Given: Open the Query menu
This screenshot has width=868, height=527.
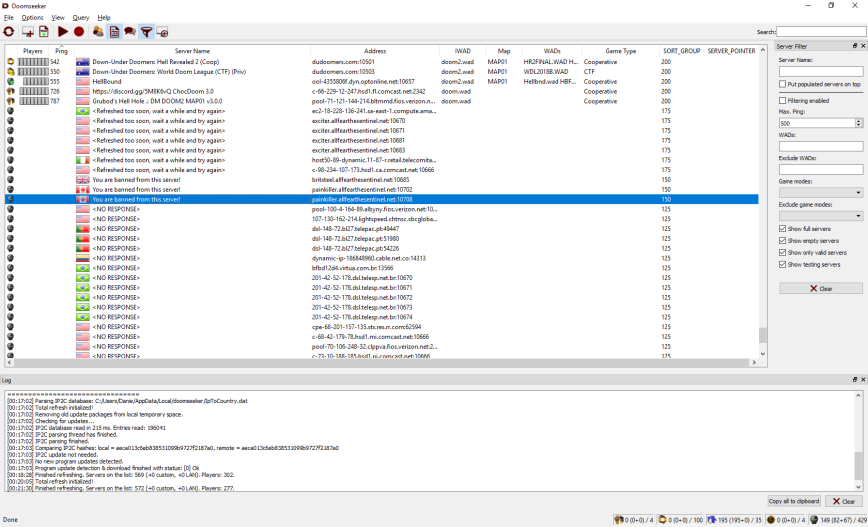Looking at the screenshot, I should tap(81, 17).
